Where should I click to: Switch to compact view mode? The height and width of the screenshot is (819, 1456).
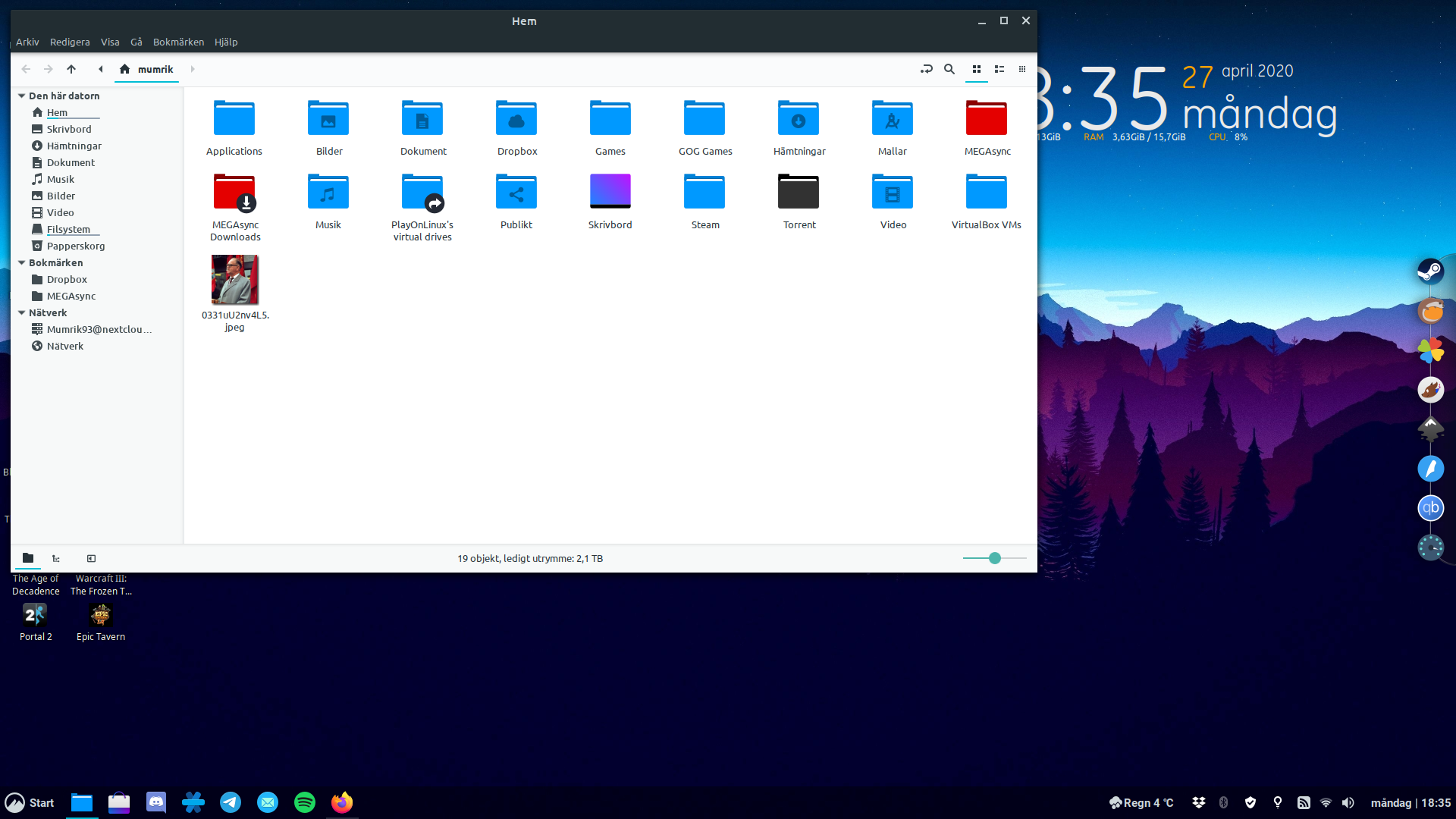[1022, 69]
